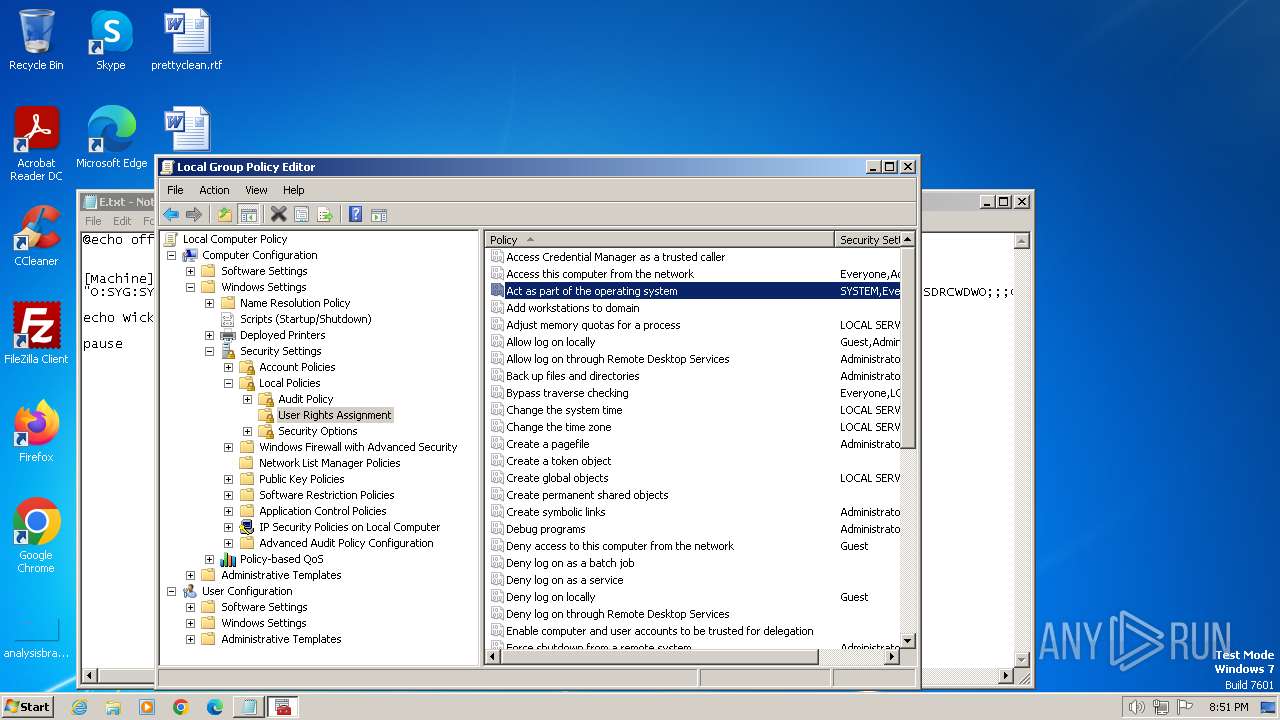The width and height of the screenshot is (1280, 720).
Task: Switch to Notepad taskbar button
Action: tap(247, 706)
